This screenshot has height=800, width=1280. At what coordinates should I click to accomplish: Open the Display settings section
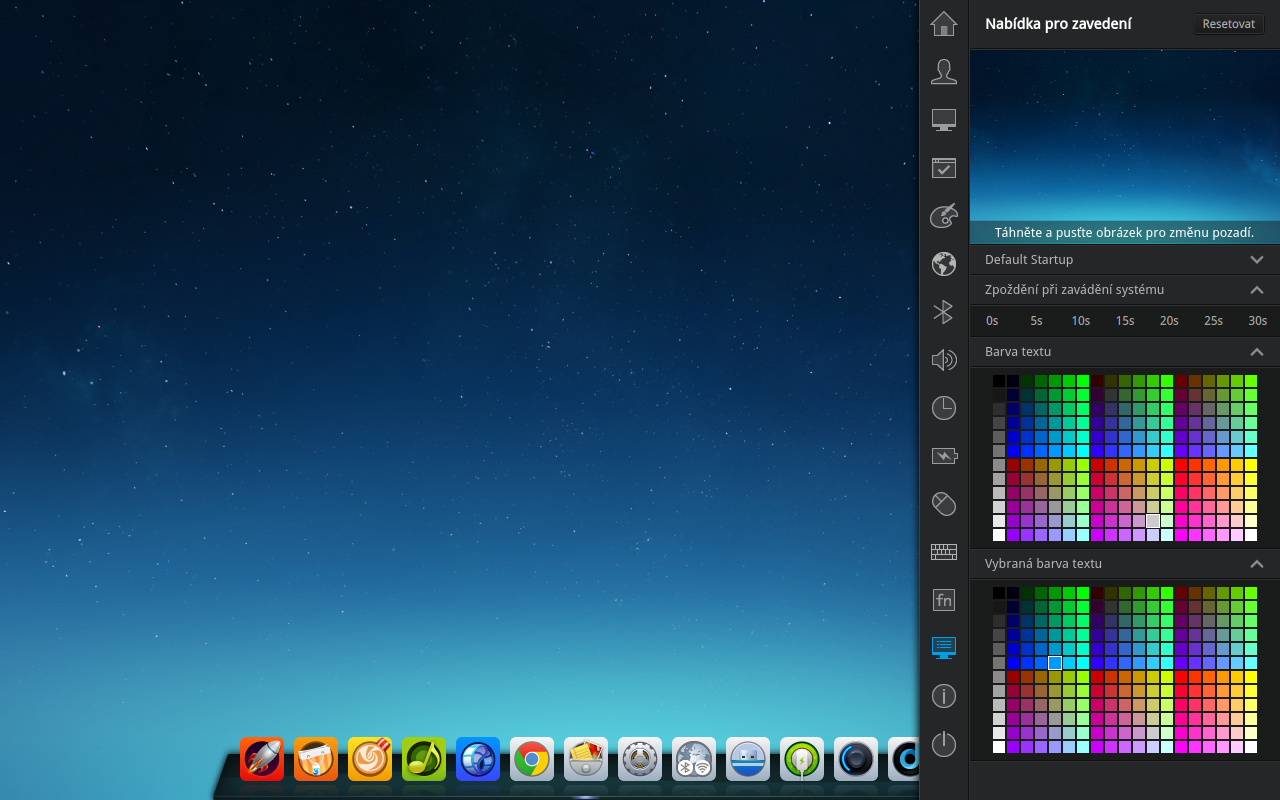(943, 119)
